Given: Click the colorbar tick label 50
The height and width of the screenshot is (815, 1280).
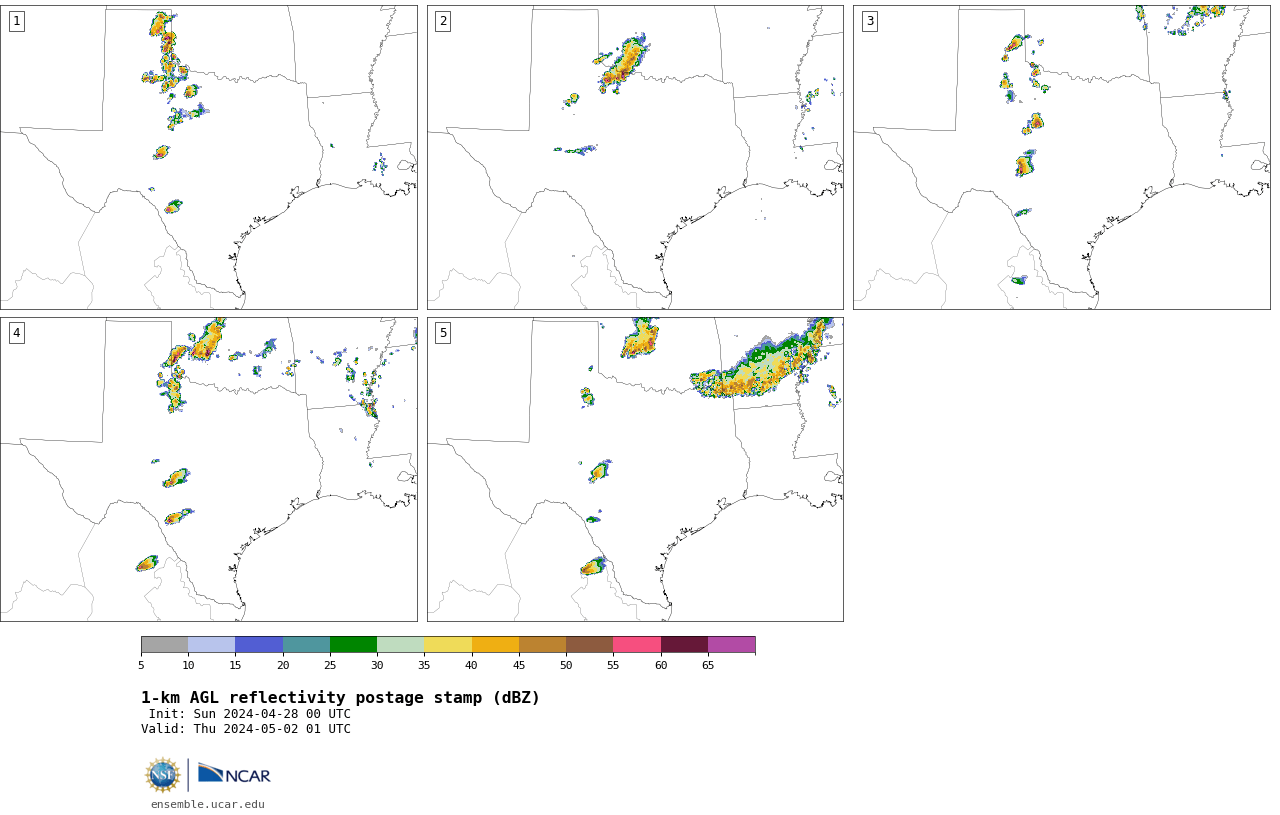Looking at the screenshot, I should (566, 665).
